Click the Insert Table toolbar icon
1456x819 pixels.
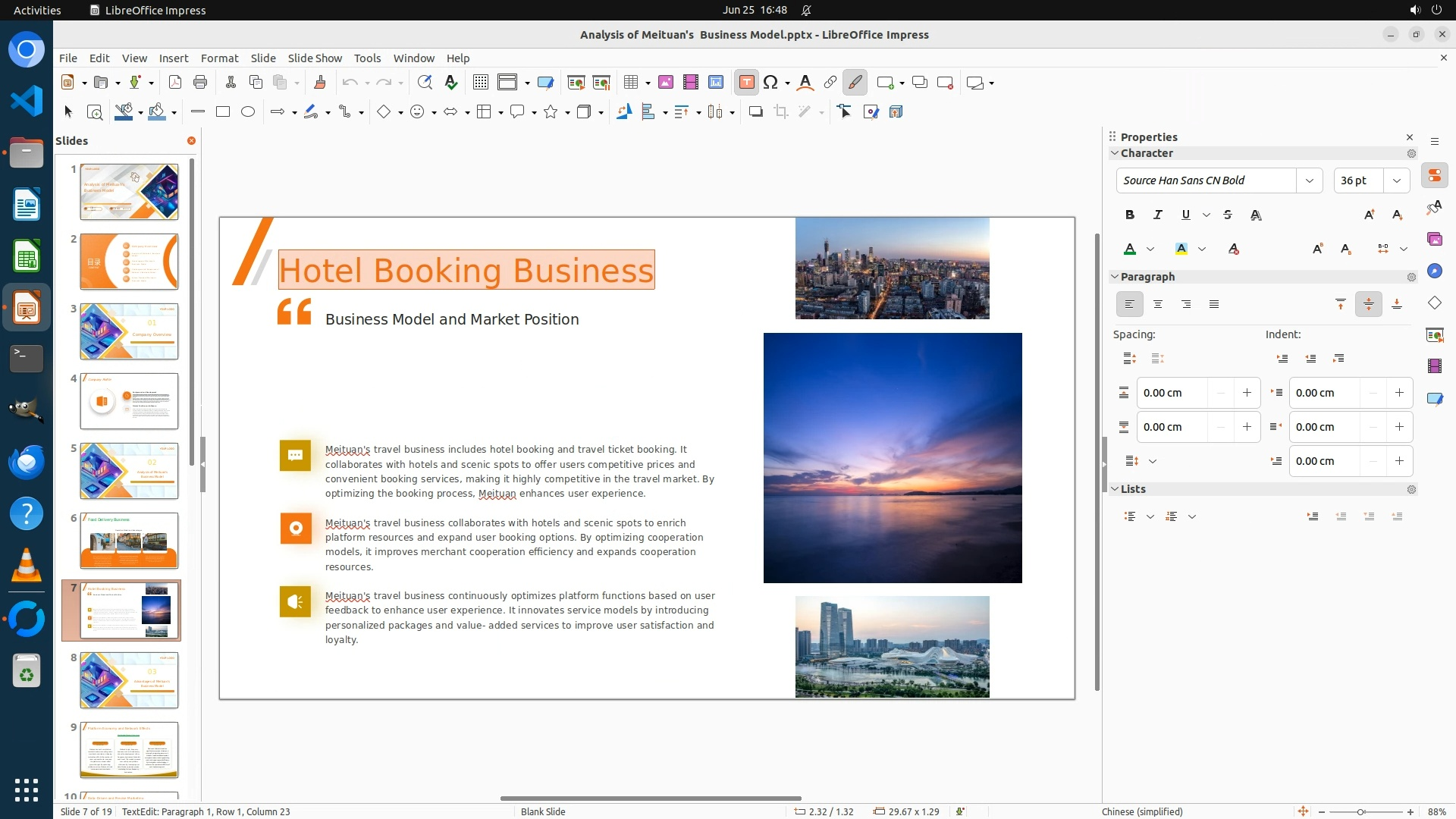(630, 83)
